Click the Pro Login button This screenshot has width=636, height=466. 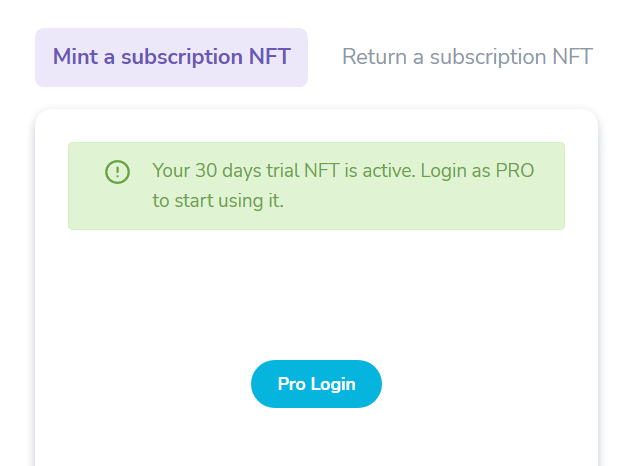316,384
